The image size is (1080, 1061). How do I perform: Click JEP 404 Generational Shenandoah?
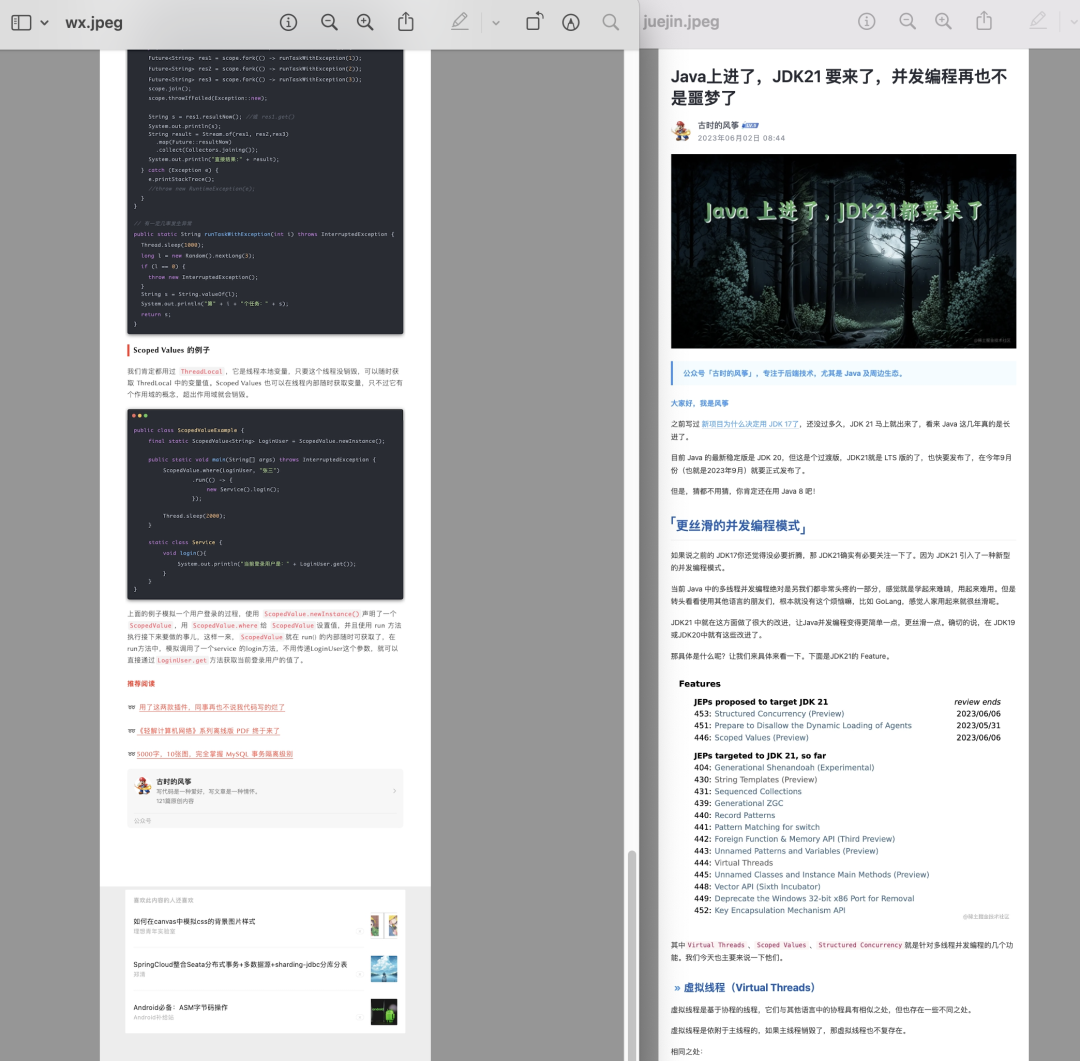(x=793, y=768)
